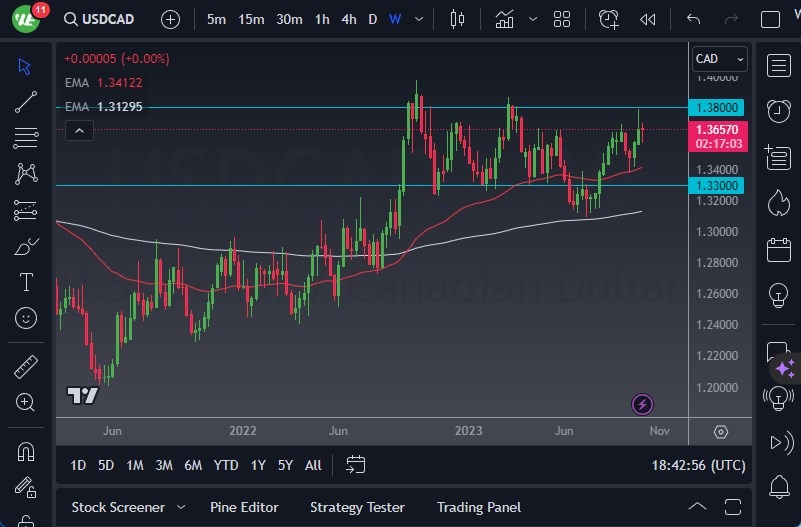
Task: Activate the zoom in tool
Action: pos(25,402)
